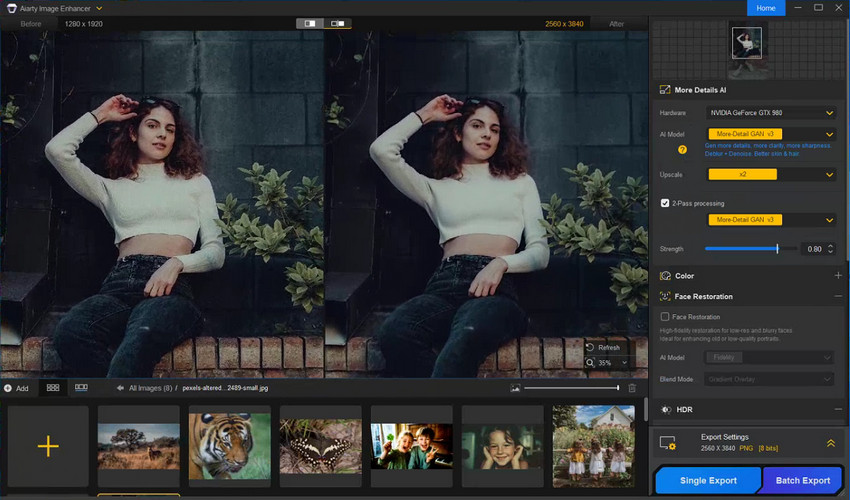Collapse the Face Restoration section
Viewport: 850px width, 500px height.
(838, 296)
